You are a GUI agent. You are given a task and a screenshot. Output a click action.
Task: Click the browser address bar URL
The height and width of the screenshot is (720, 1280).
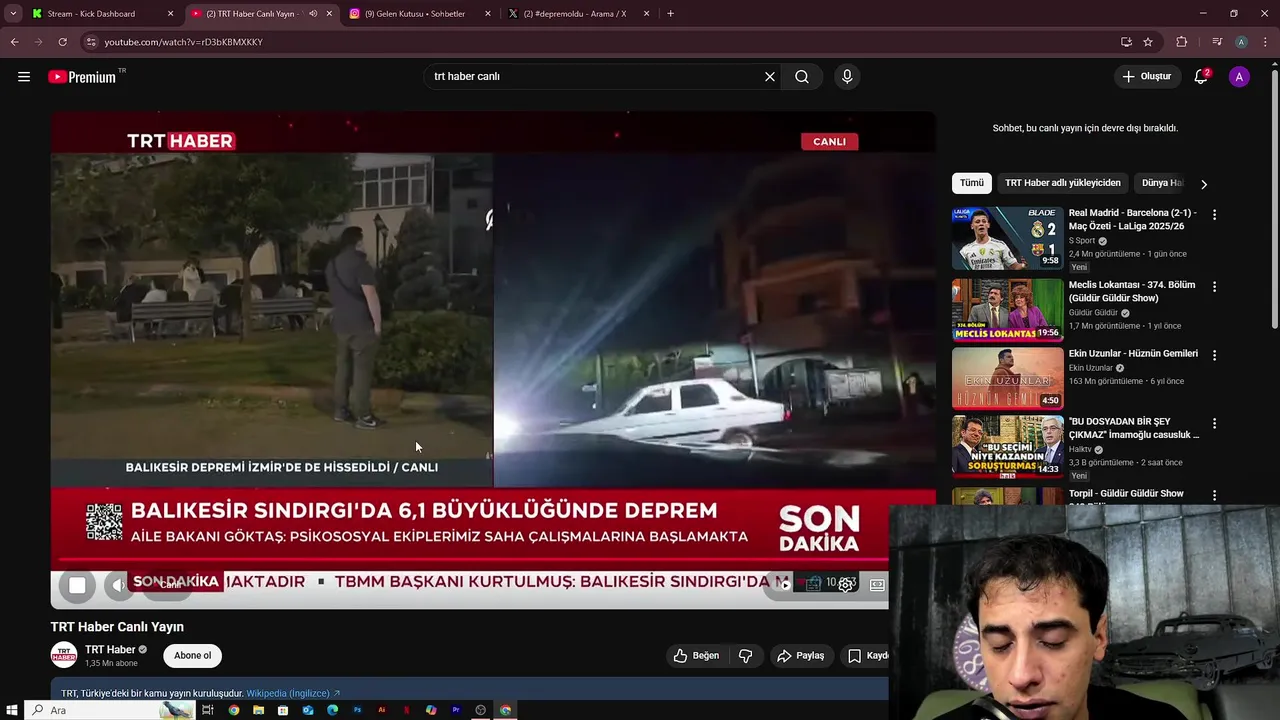click(183, 42)
